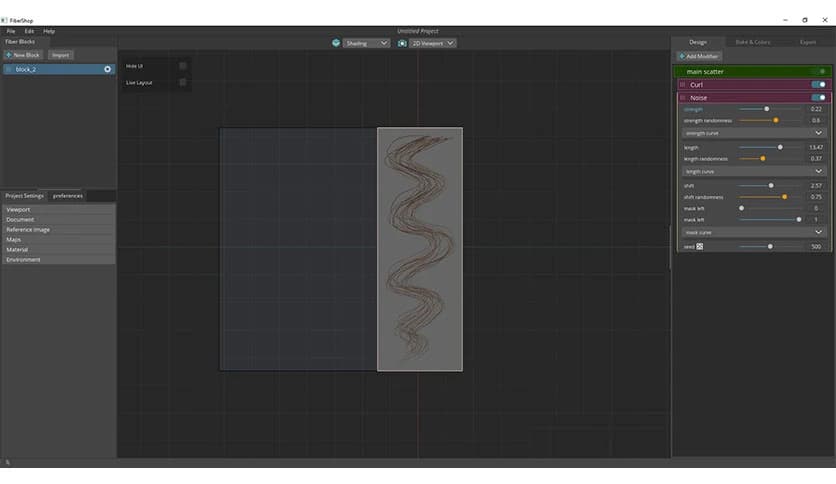This screenshot has width=836, height=484.
Task: Click the visibility icon on block_2
Action: click(107, 69)
